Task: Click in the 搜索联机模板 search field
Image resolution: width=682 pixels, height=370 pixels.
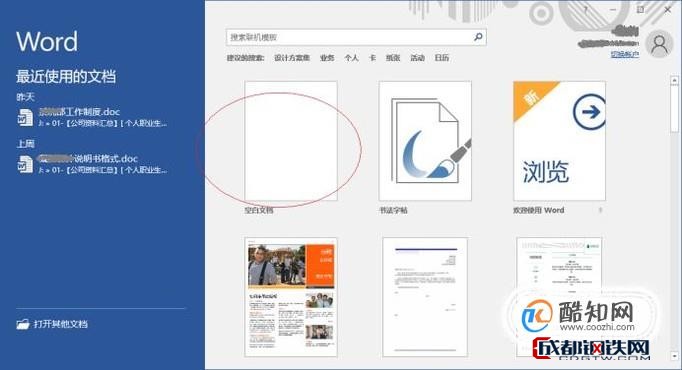Action: click(356, 37)
